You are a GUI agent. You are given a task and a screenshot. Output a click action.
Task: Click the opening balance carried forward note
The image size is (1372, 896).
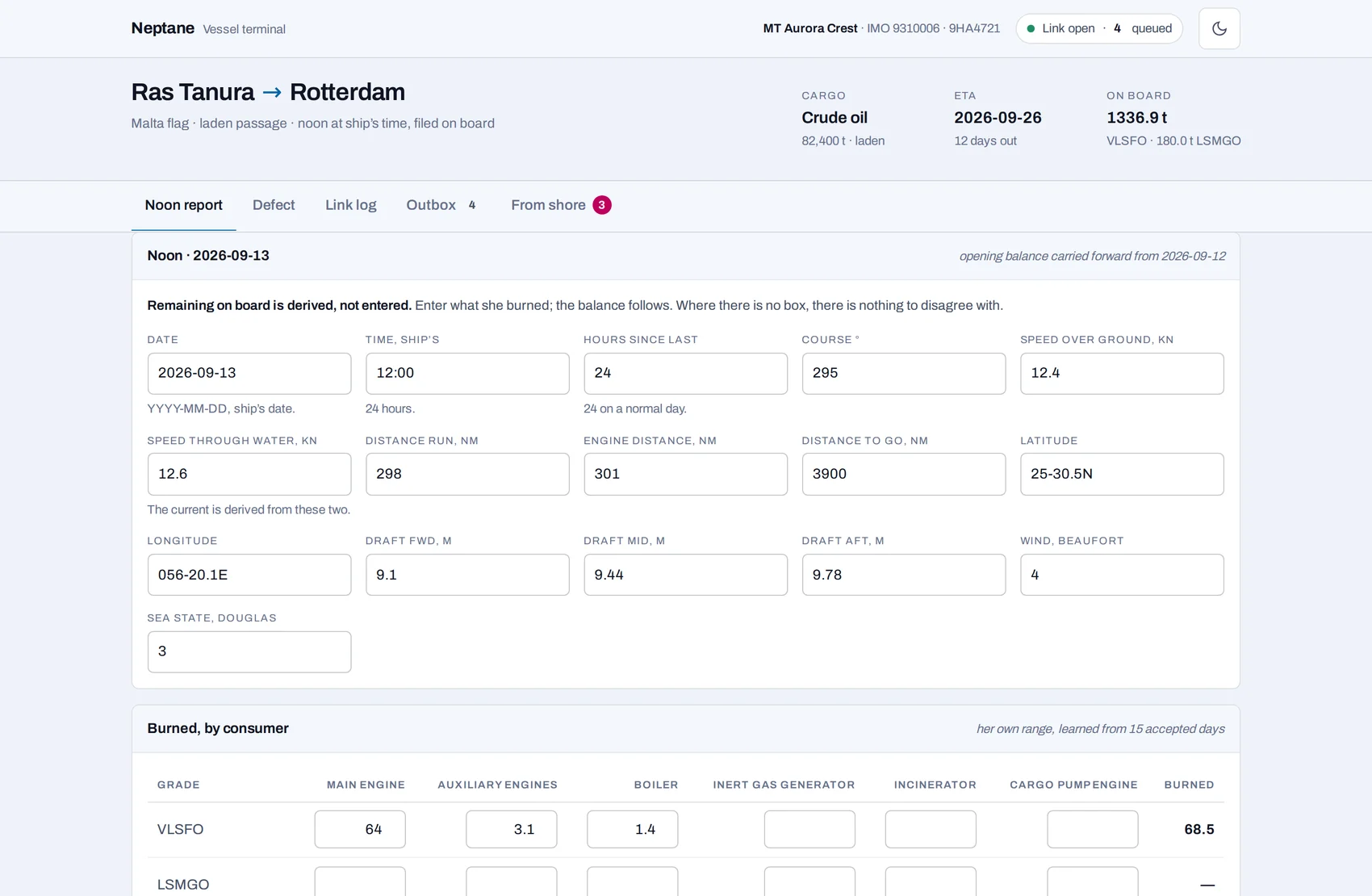[x=1092, y=257]
